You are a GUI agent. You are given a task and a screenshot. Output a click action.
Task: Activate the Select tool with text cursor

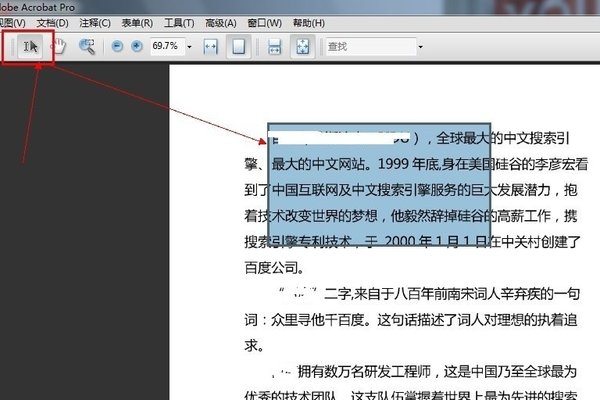[30, 46]
